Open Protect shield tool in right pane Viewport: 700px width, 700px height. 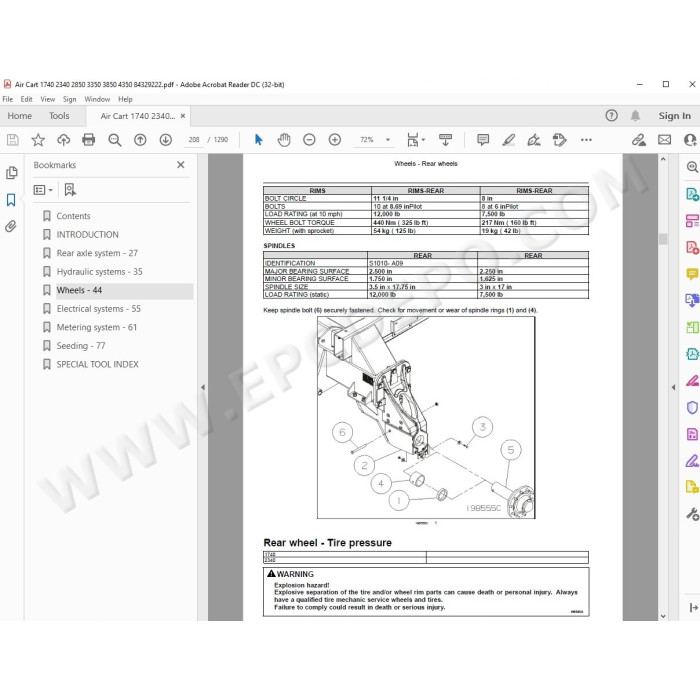pyautogui.click(x=692, y=408)
